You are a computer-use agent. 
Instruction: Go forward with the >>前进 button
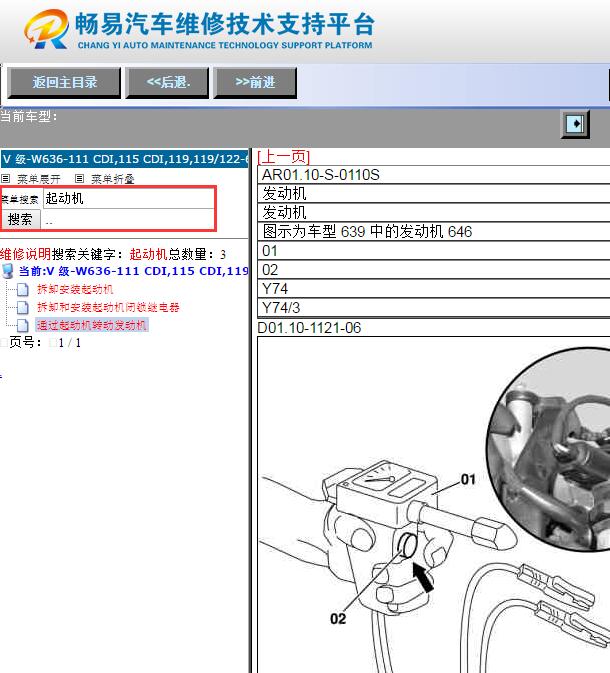pos(255,83)
